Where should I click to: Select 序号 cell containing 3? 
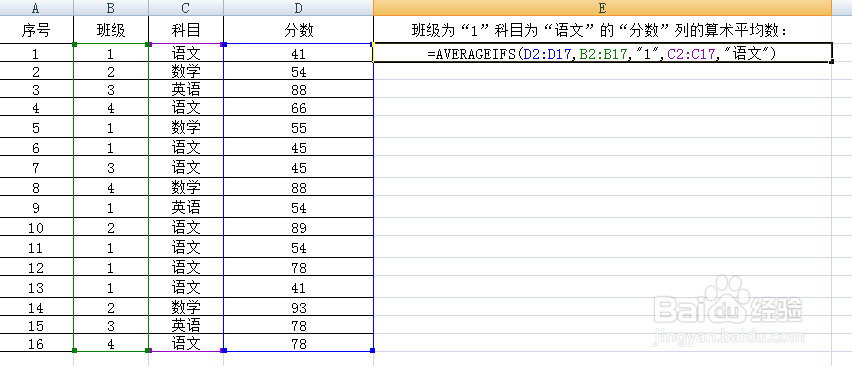36,89
